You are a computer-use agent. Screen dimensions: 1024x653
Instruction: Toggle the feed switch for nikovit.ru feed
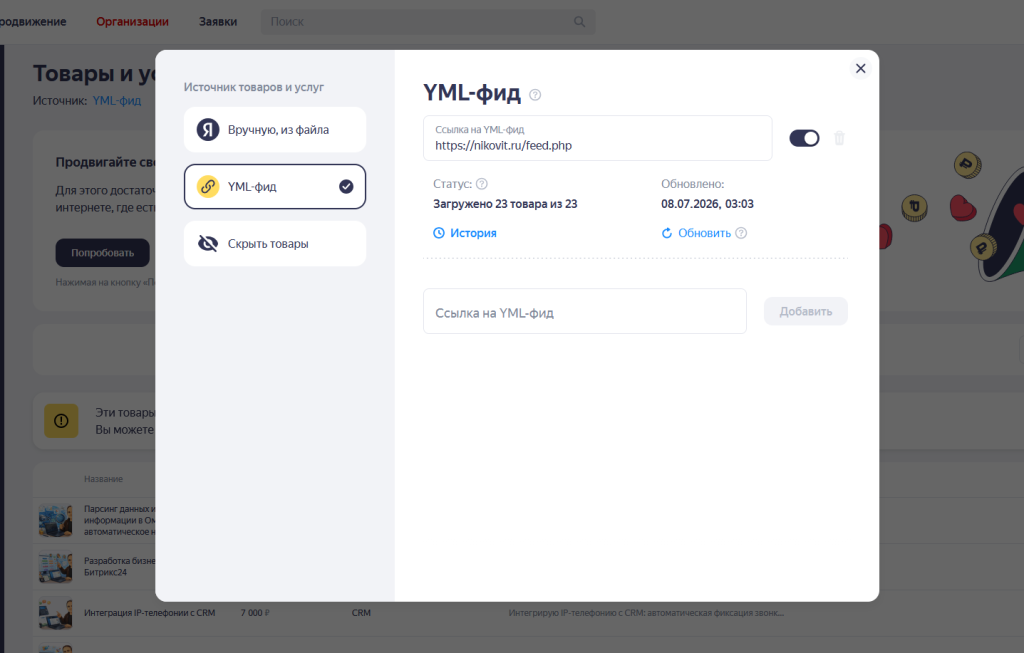point(804,138)
